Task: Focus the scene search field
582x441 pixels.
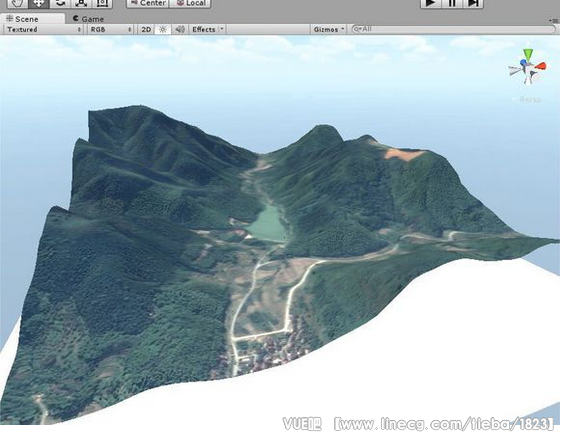Action: pos(454,29)
